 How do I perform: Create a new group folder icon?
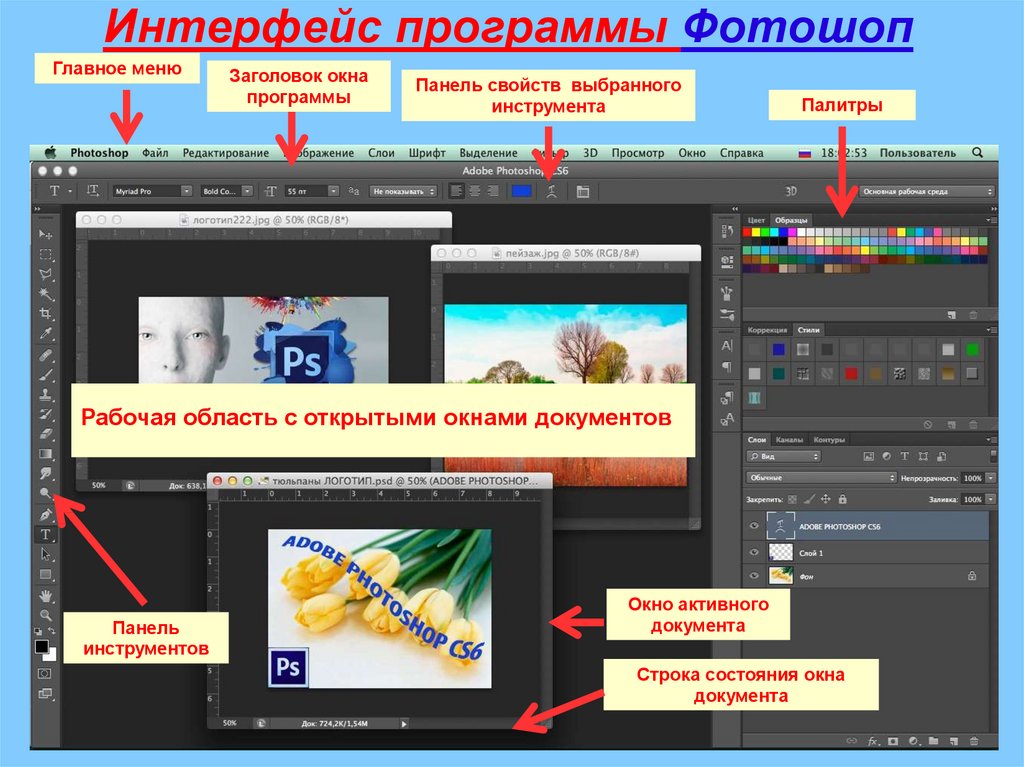933,741
